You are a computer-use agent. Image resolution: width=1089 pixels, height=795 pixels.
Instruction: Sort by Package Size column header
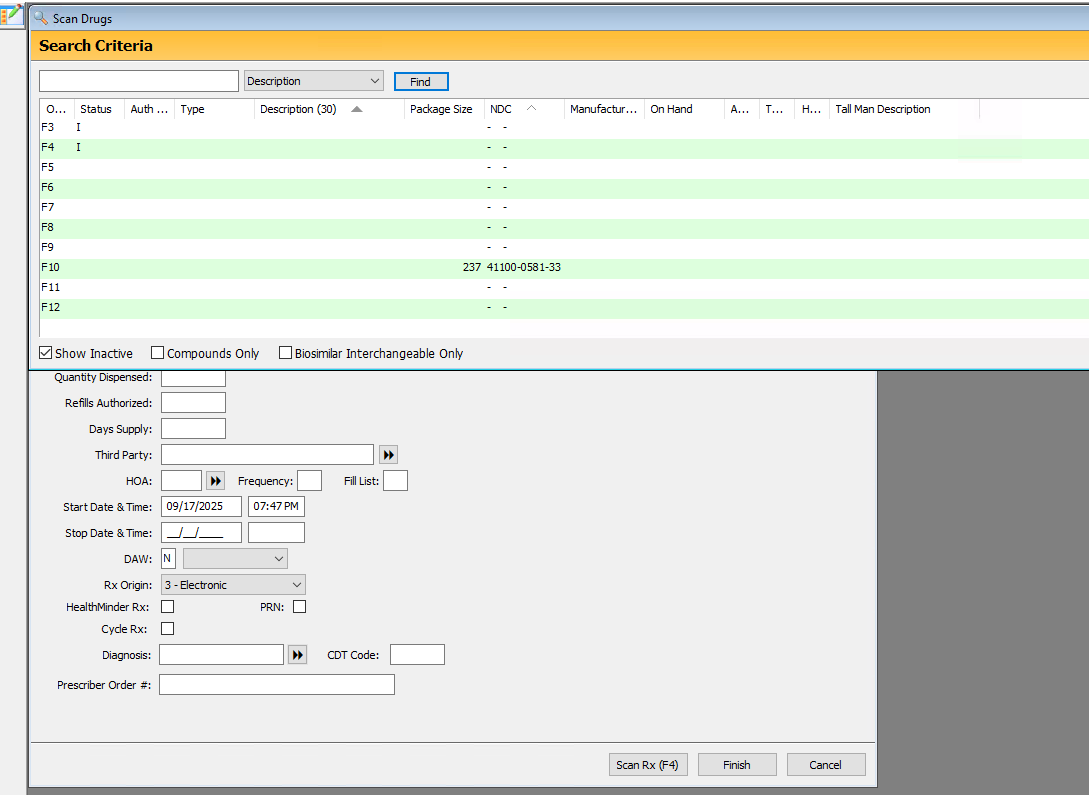click(441, 109)
